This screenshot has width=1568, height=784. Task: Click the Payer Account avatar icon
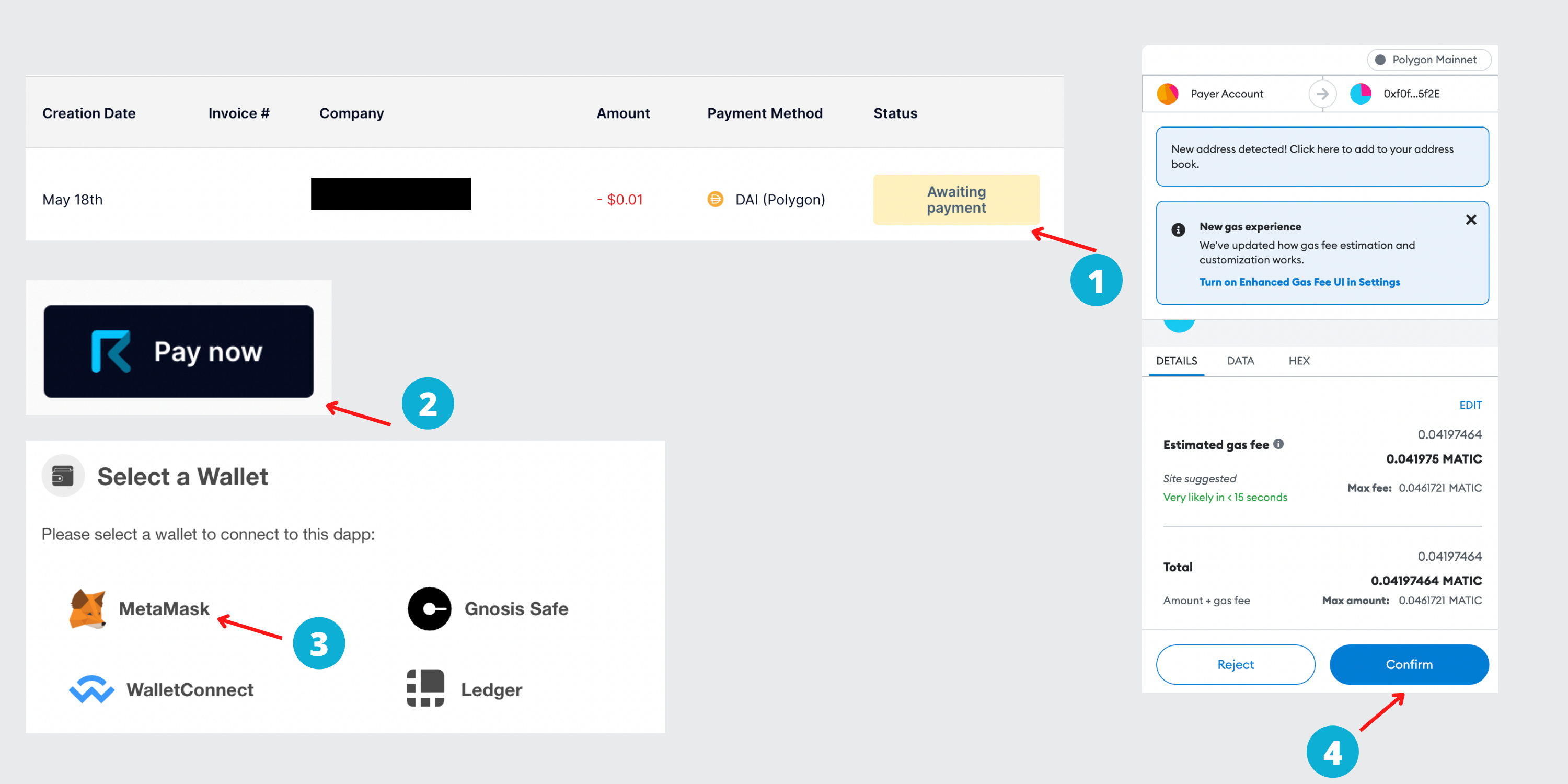1167,94
